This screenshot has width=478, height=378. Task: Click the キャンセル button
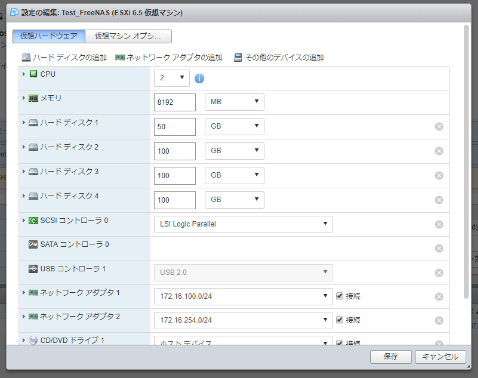coord(440,357)
